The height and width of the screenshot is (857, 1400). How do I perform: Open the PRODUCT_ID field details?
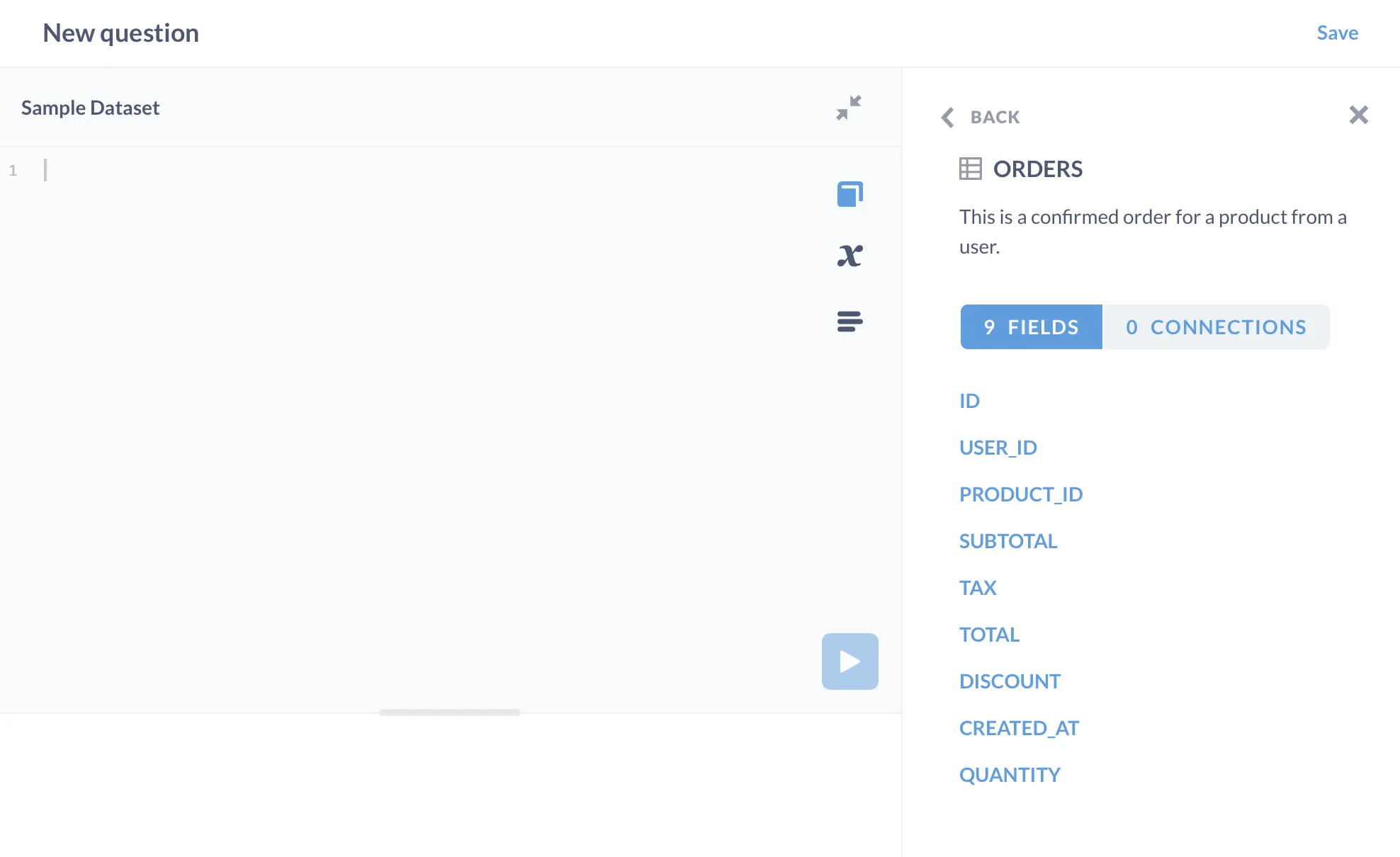tap(1021, 494)
